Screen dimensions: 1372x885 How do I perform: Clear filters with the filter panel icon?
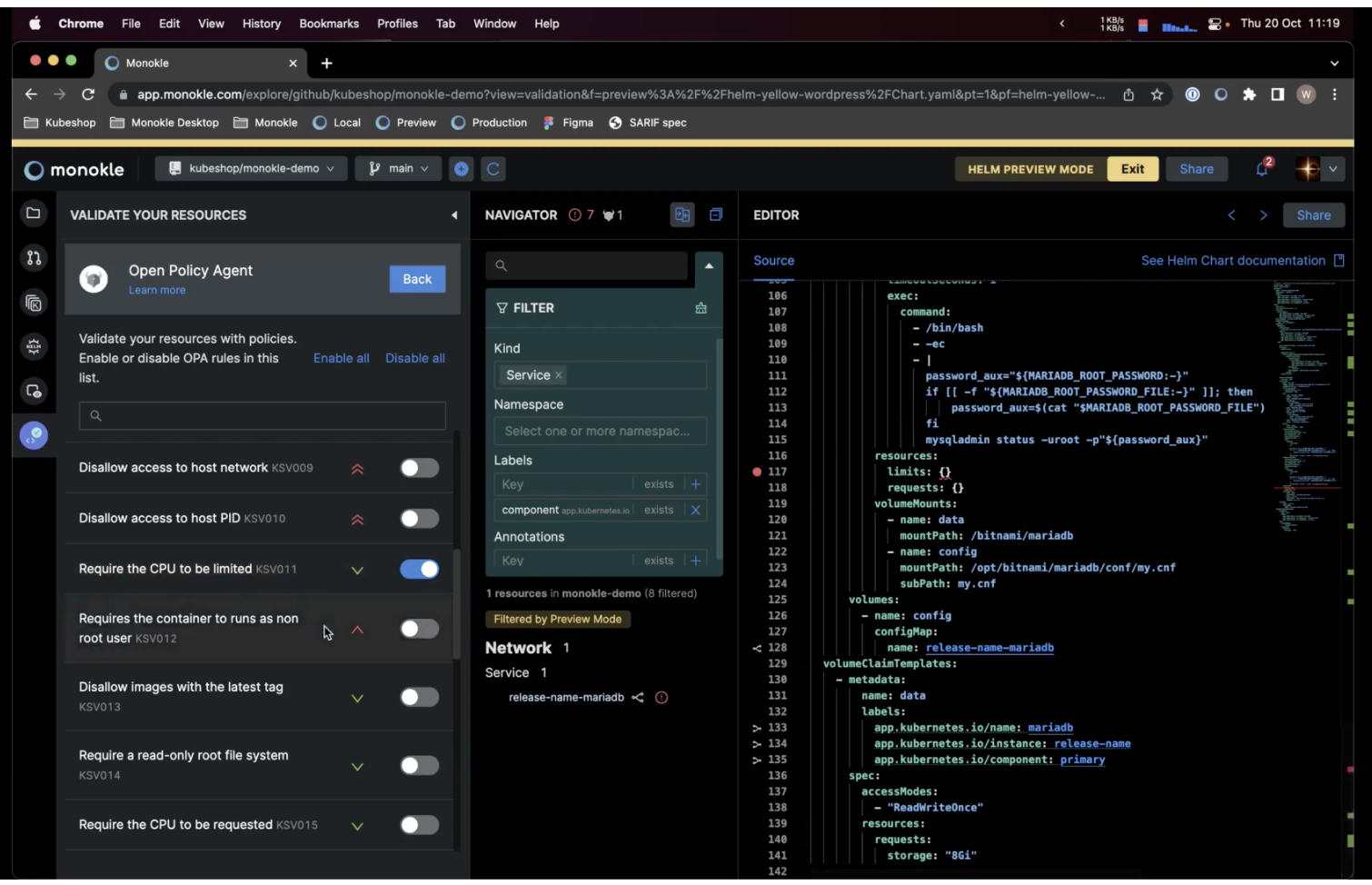coord(701,308)
